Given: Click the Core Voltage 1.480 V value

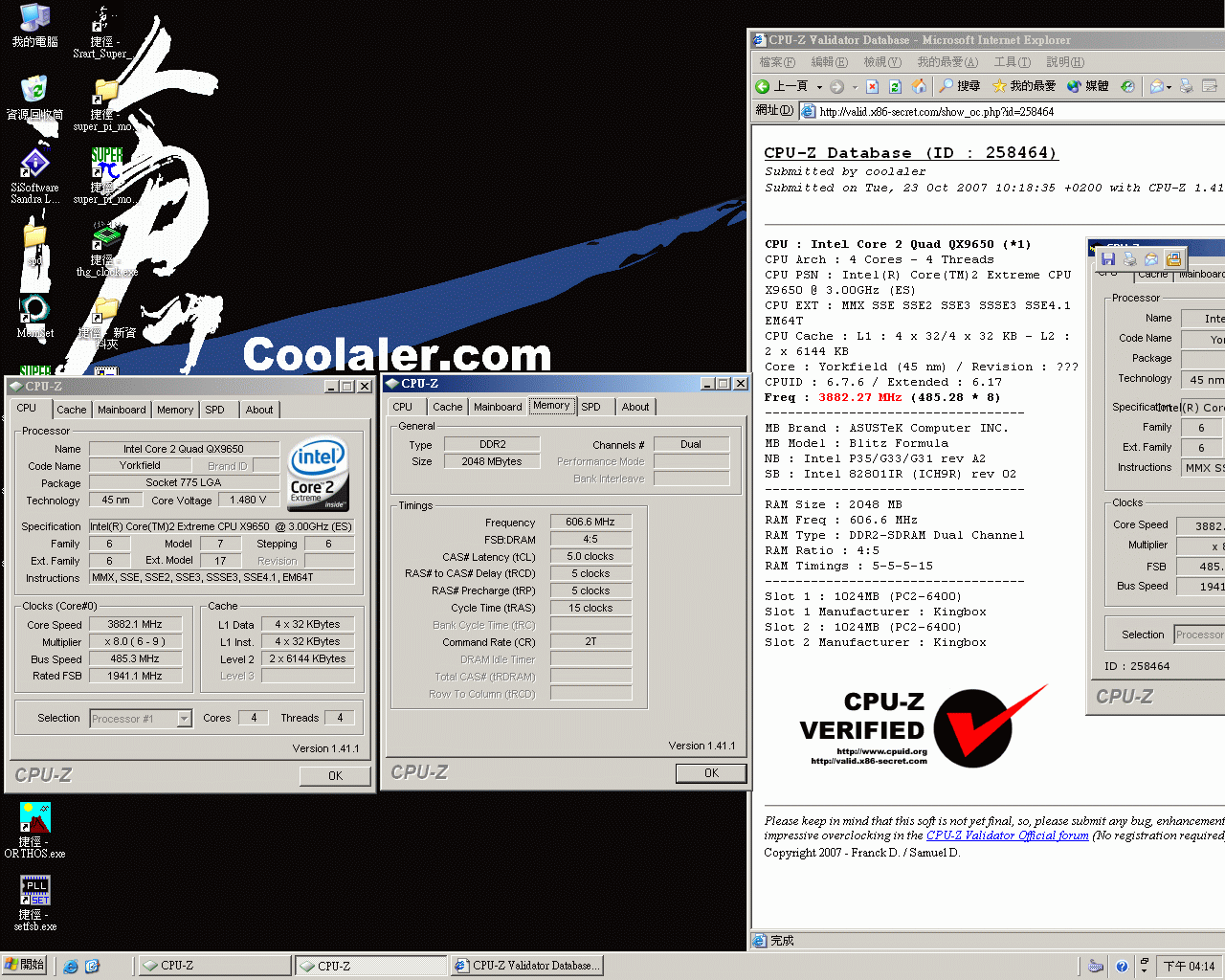Looking at the screenshot, I should pyautogui.click(x=248, y=500).
